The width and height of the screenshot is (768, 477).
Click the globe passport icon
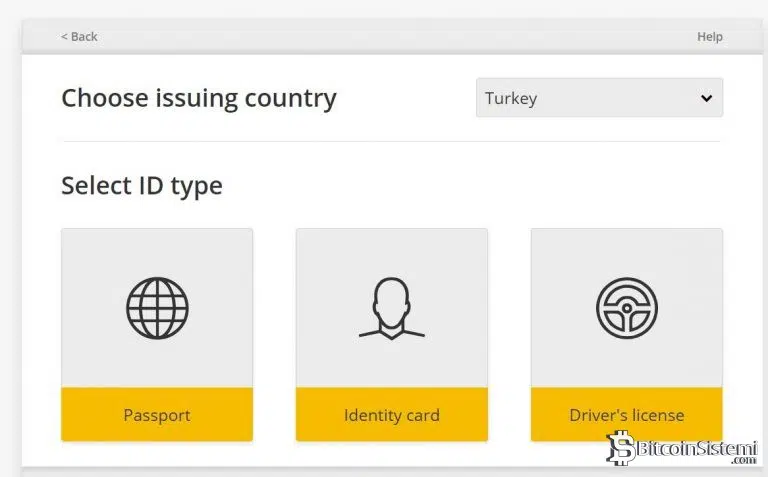pos(157,307)
